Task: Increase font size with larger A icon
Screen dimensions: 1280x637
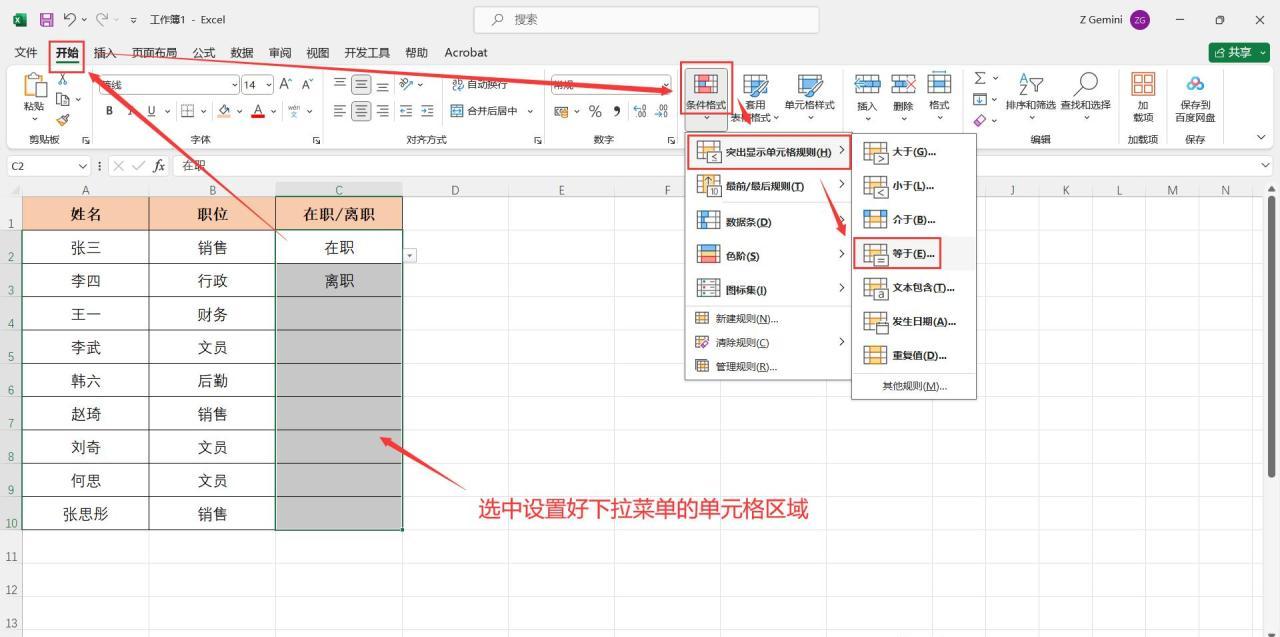Action: [x=286, y=85]
